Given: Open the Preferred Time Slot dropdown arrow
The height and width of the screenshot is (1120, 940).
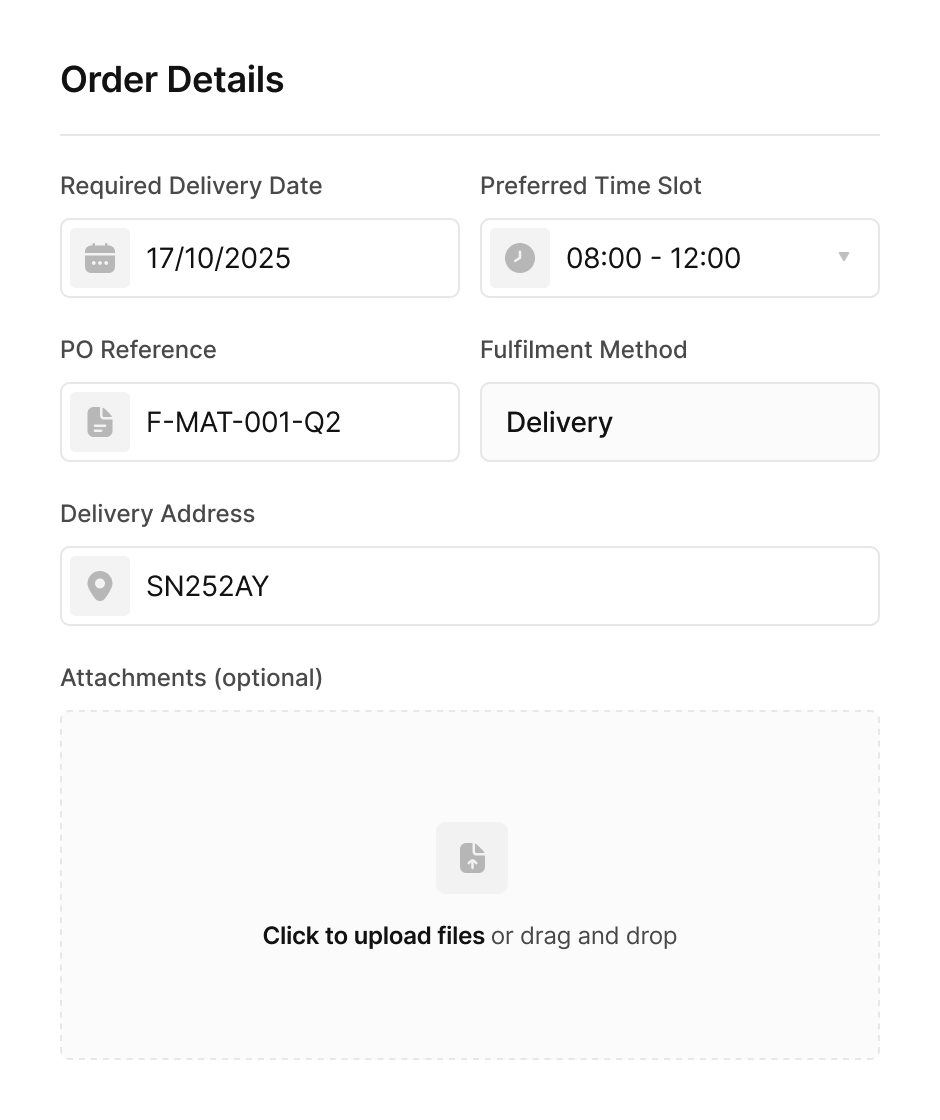Looking at the screenshot, I should pyautogui.click(x=843, y=258).
